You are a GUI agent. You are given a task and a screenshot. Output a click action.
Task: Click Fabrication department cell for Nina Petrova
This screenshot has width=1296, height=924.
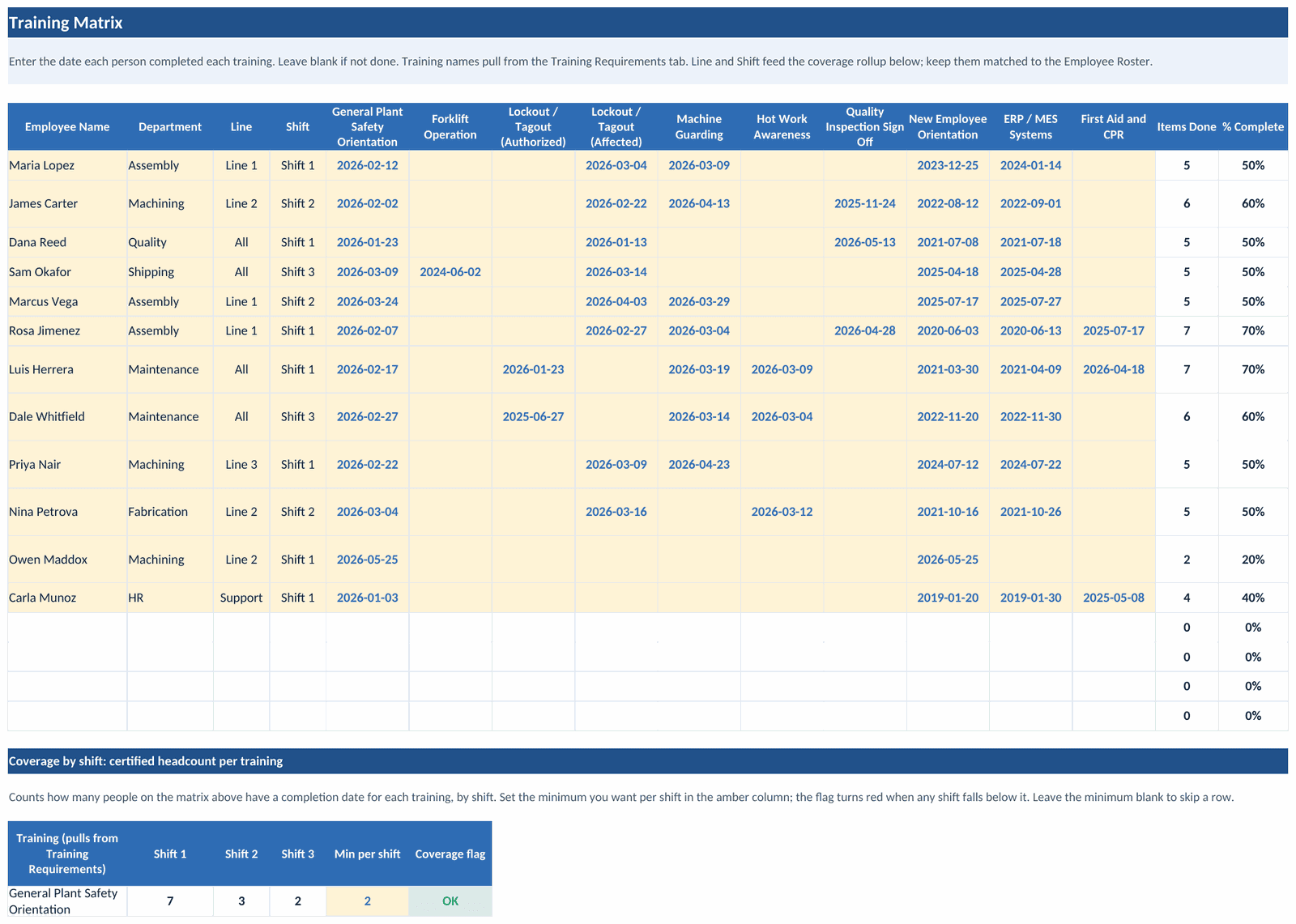coord(170,512)
